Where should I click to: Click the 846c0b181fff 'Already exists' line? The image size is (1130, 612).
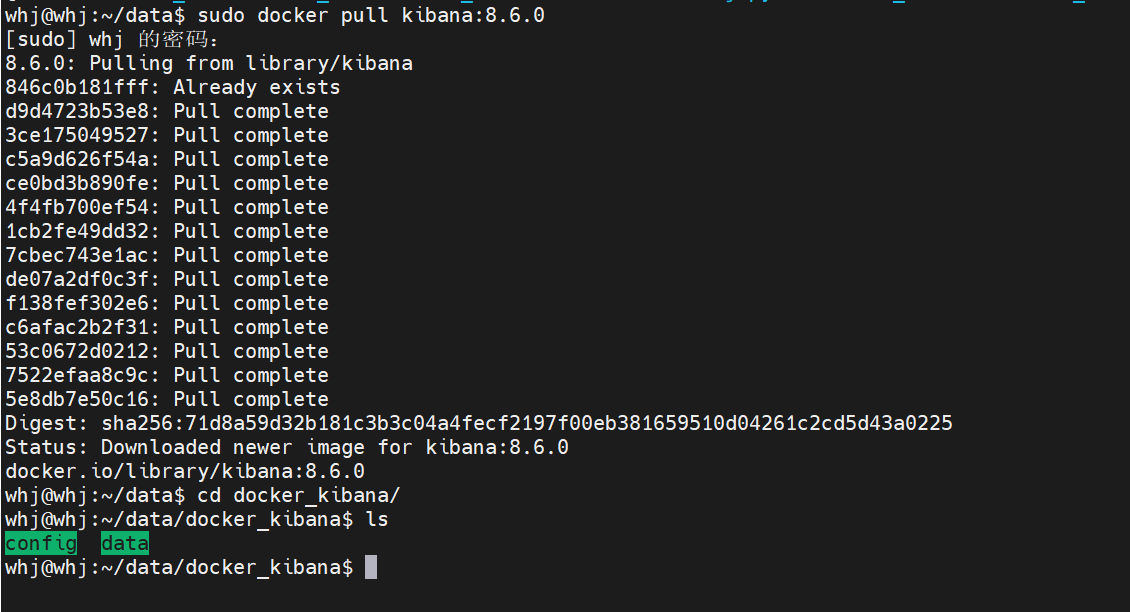coord(172,87)
